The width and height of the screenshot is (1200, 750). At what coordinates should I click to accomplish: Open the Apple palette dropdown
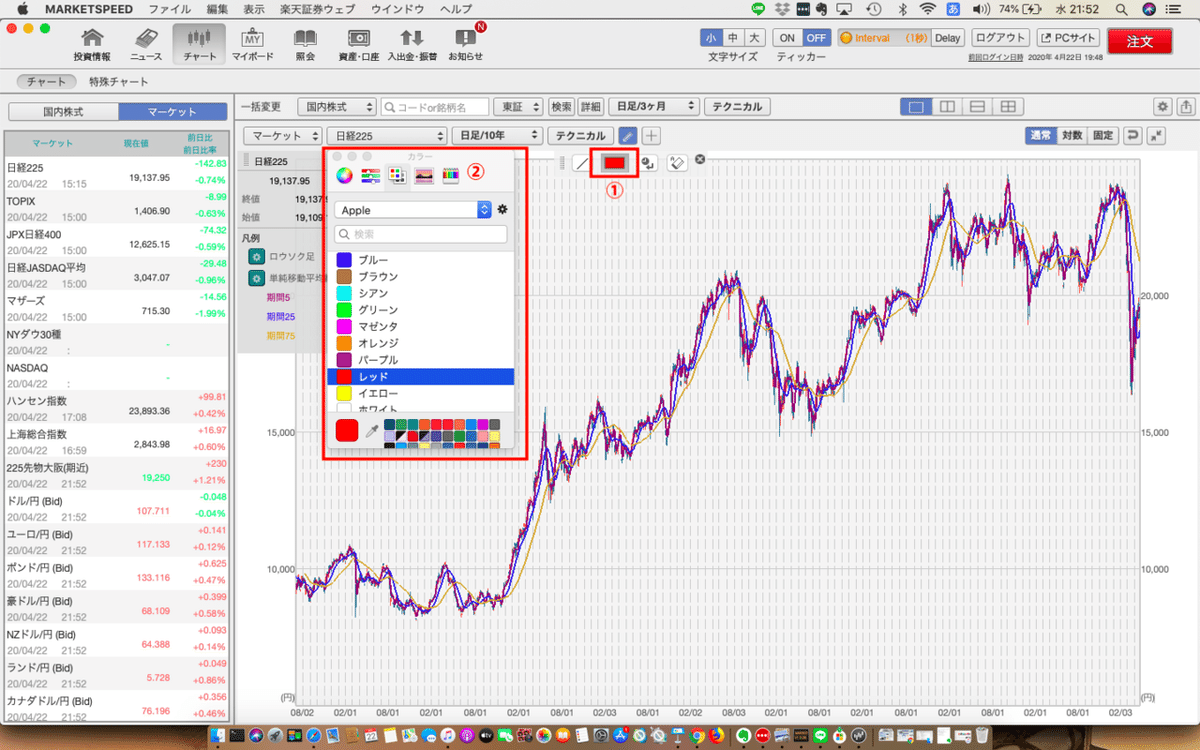(413, 210)
